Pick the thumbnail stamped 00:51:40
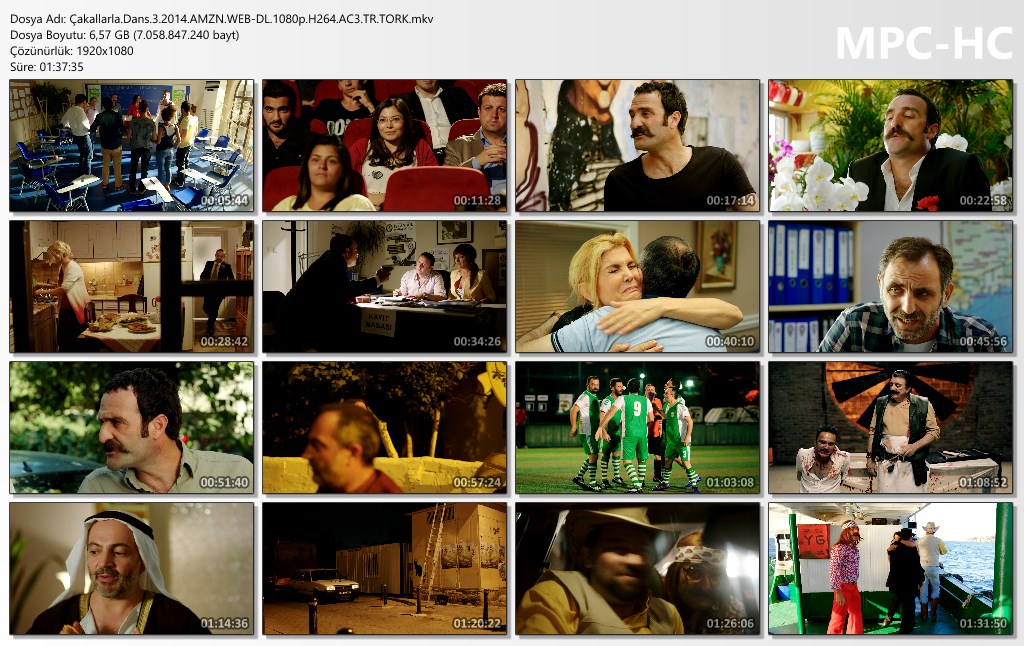 point(131,428)
